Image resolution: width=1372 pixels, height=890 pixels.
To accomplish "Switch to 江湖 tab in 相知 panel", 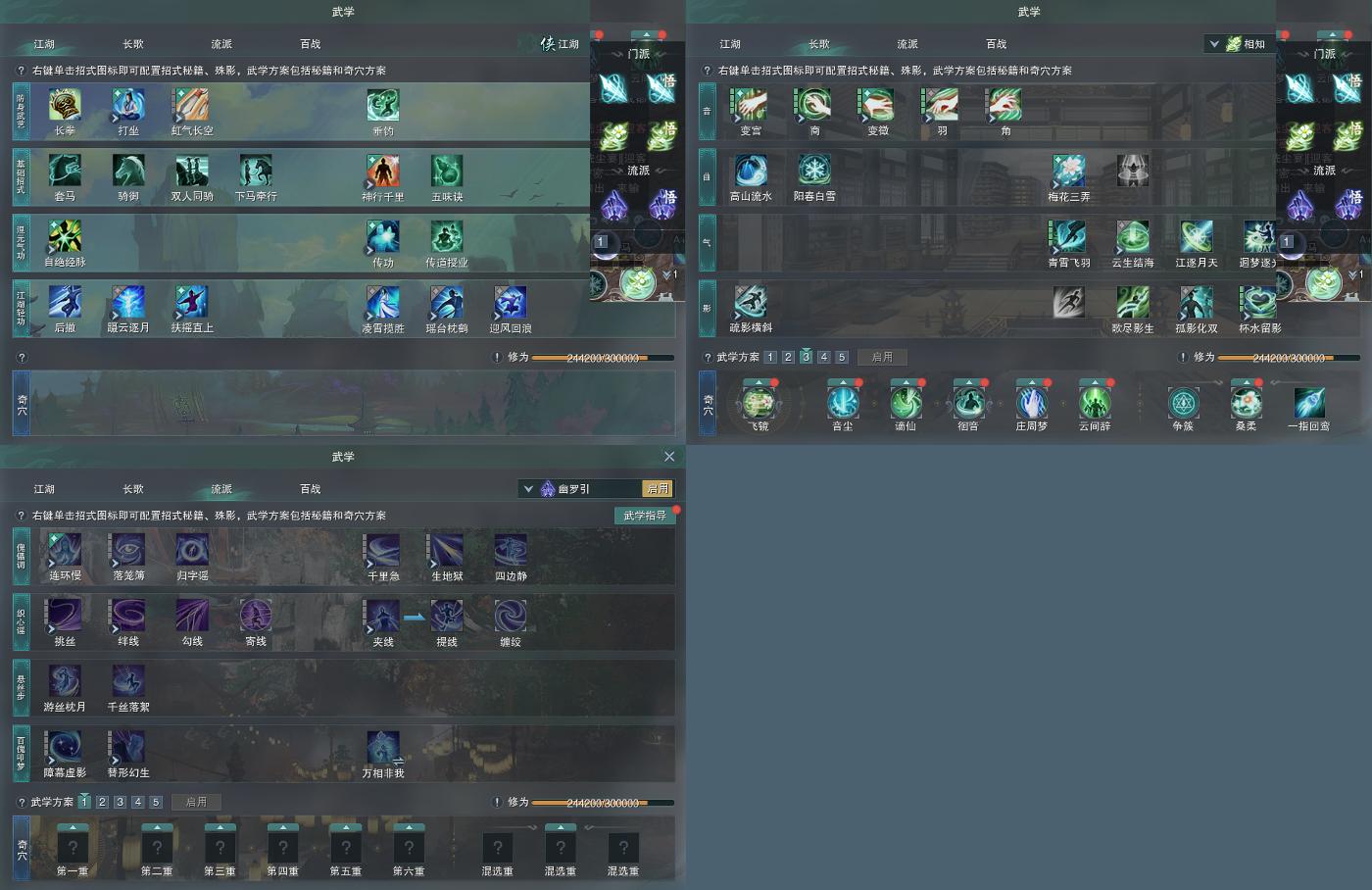I will (x=730, y=44).
